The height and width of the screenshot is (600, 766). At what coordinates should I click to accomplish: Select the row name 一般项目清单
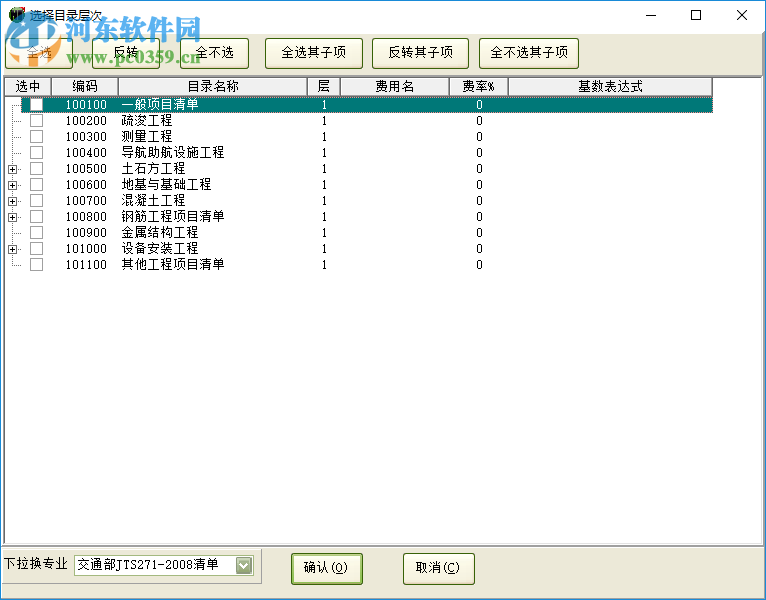tap(160, 105)
